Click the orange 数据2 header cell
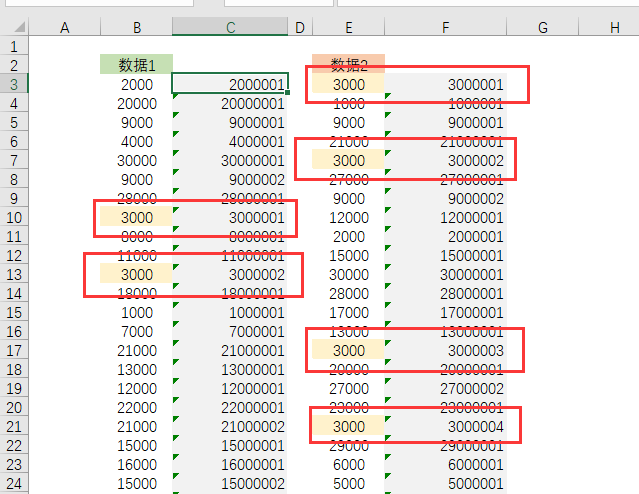Screen dimensions: 639x494 click(348, 65)
